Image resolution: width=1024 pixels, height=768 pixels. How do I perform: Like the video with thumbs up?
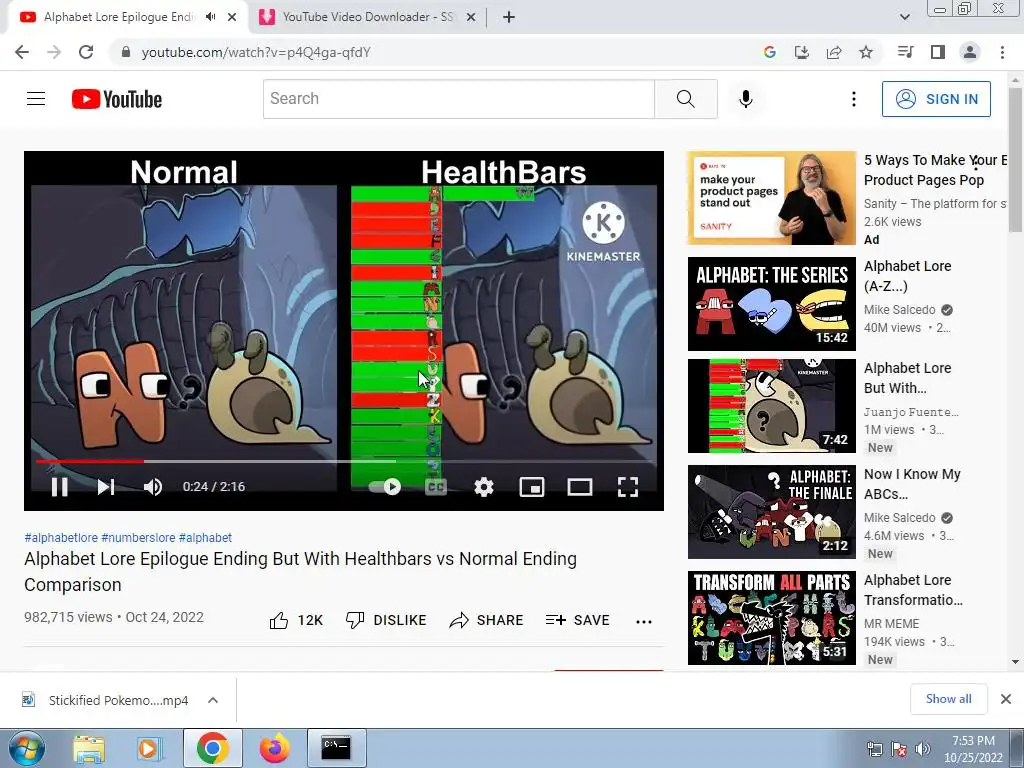click(x=296, y=620)
